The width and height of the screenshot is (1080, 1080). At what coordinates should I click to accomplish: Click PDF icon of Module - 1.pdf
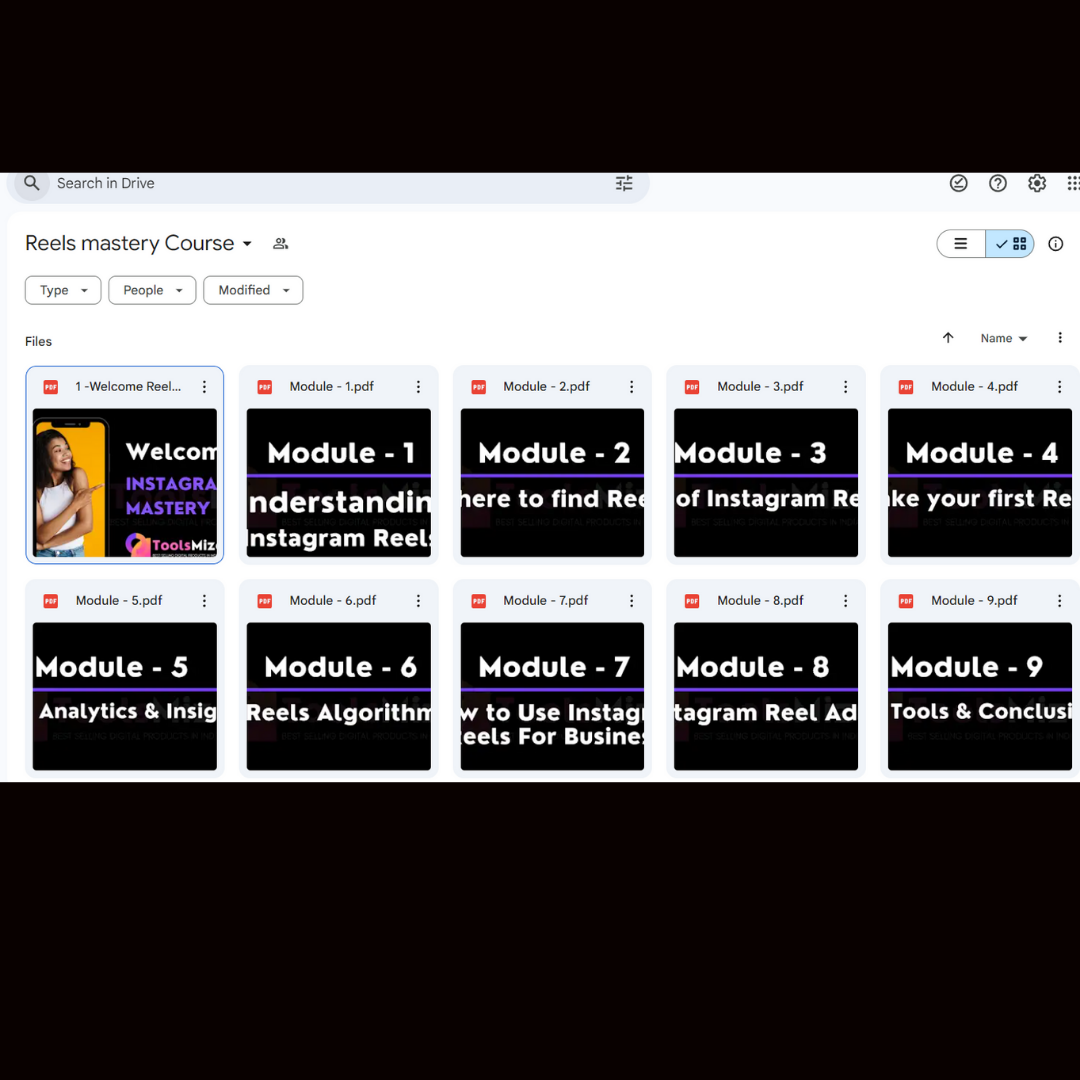coord(264,387)
